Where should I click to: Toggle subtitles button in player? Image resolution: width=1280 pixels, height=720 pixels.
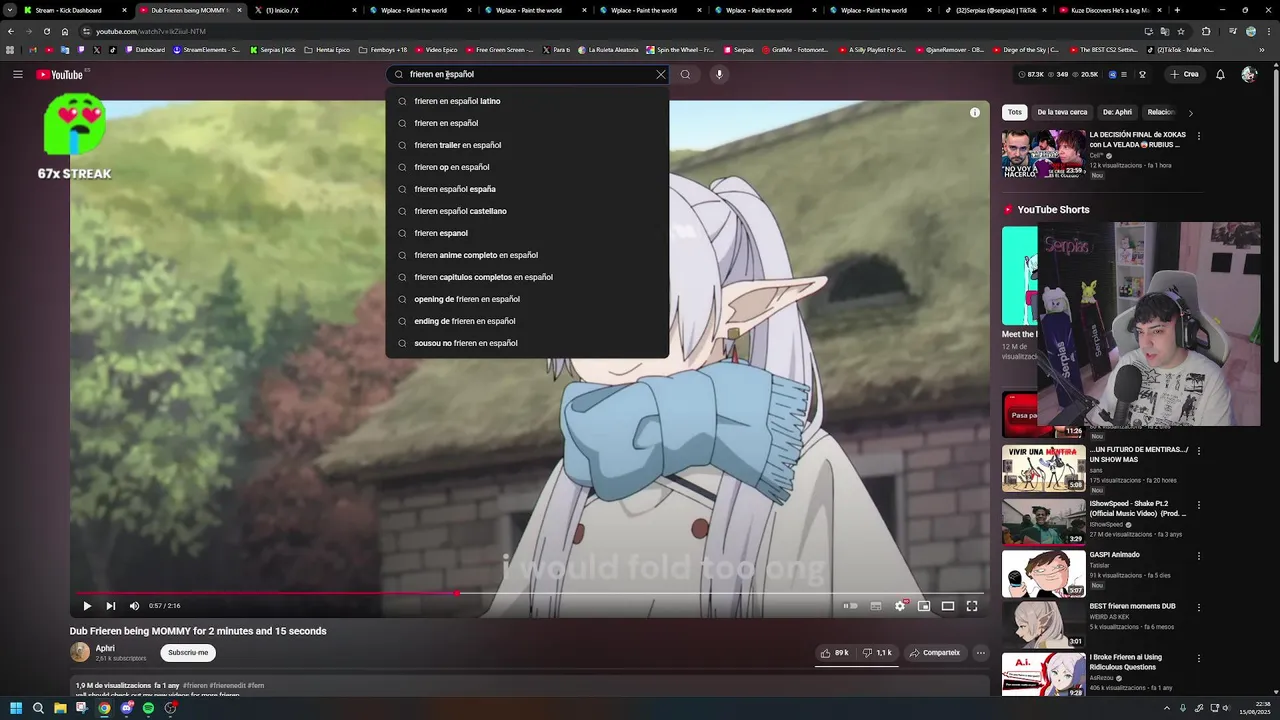(876, 606)
